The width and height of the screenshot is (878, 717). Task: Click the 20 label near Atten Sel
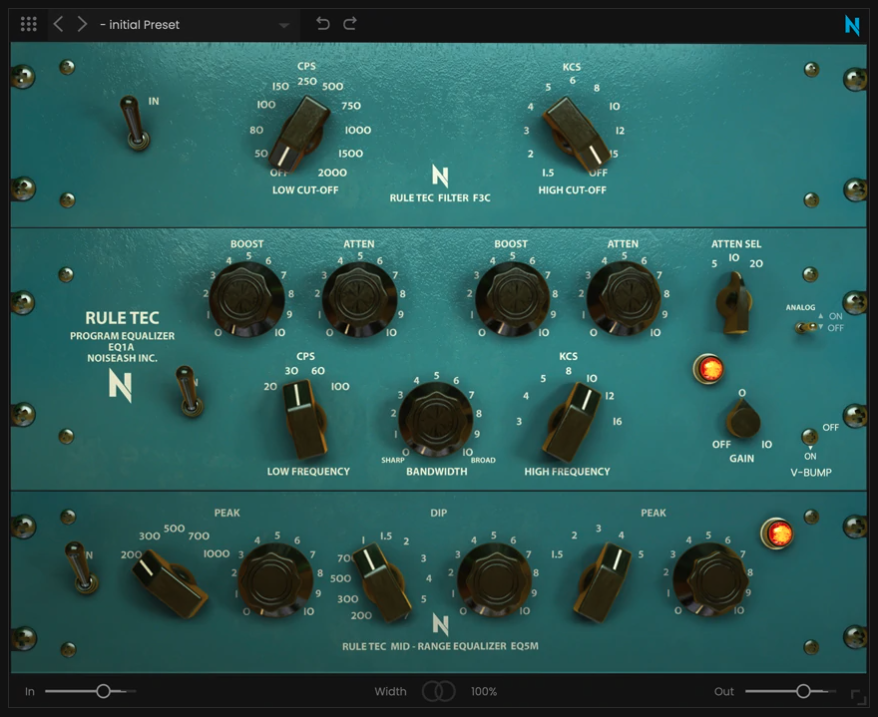[x=756, y=263]
